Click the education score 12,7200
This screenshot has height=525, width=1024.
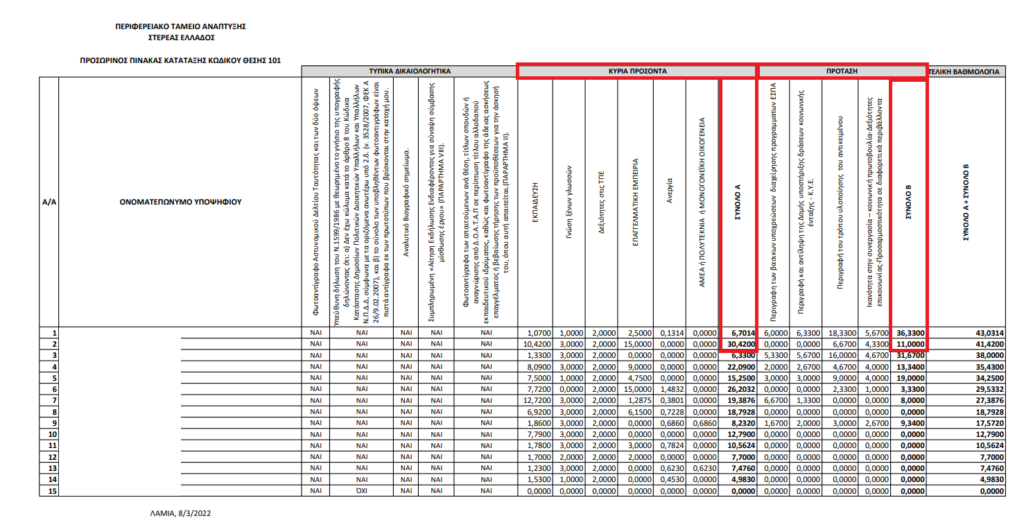pos(537,401)
